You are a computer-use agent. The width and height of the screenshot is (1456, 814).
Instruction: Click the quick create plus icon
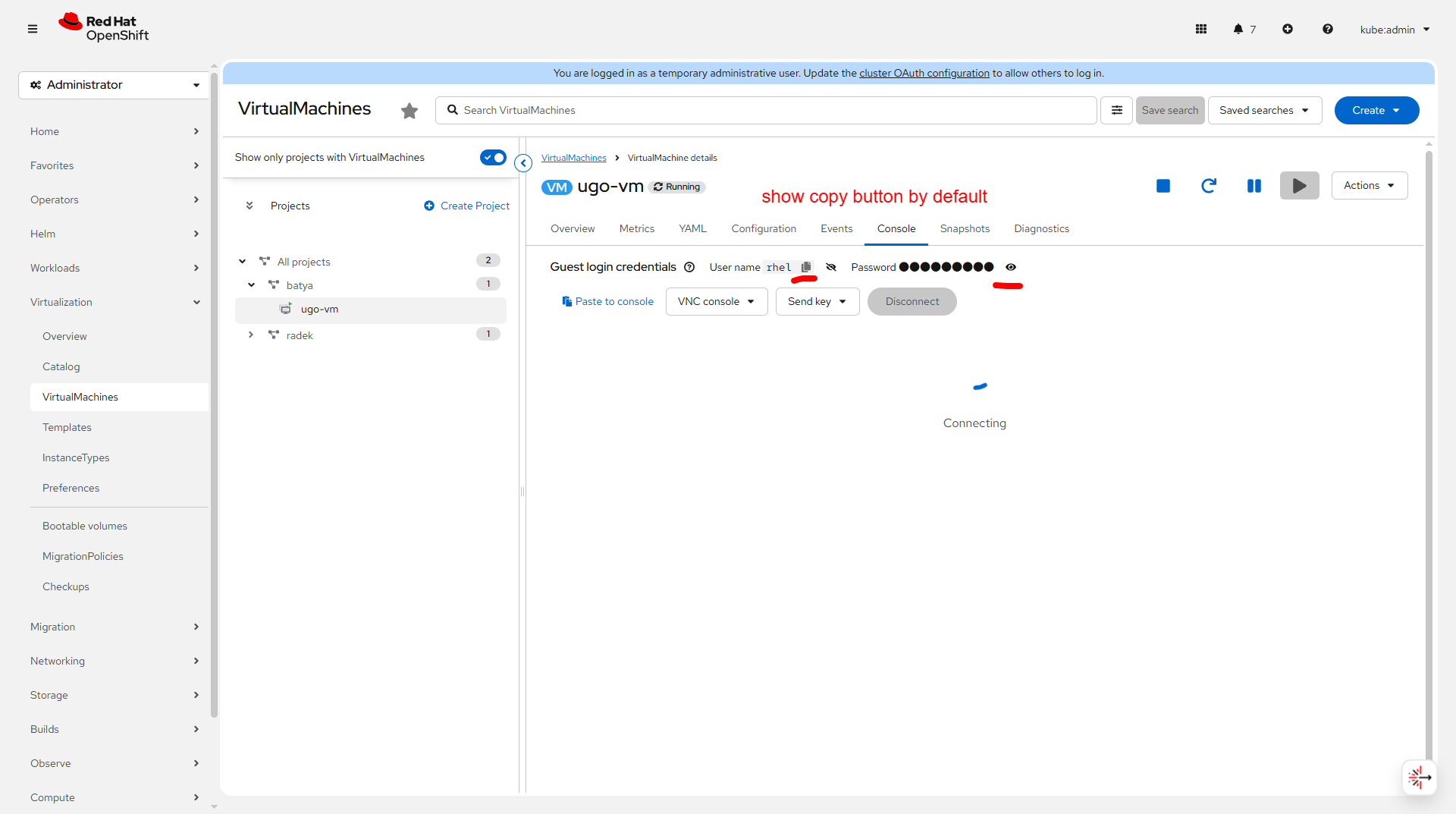click(1288, 29)
